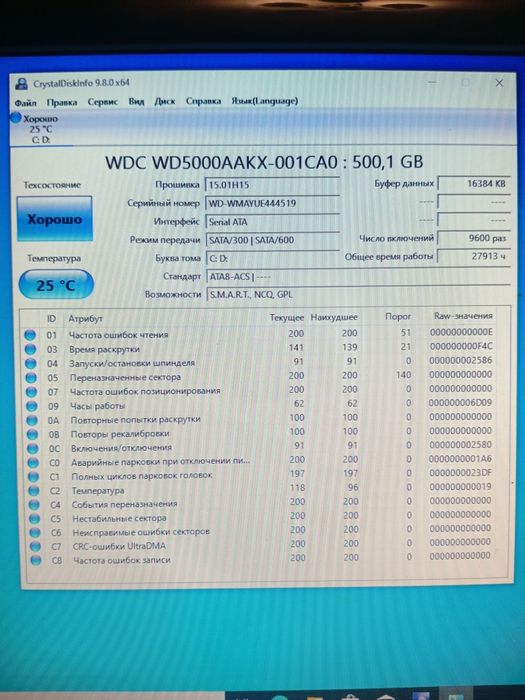
Task: Click the status circle for attribute 04
Action: (x=30, y=363)
